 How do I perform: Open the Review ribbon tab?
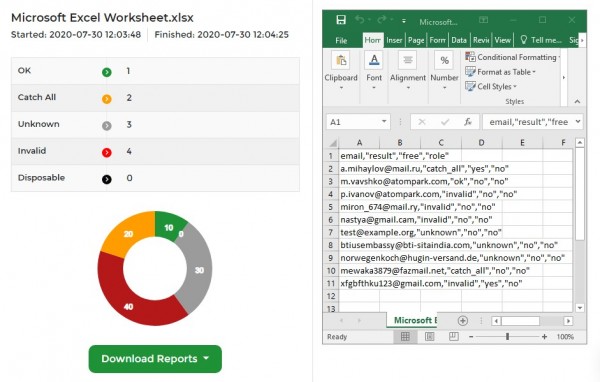pyautogui.click(x=481, y=40)
